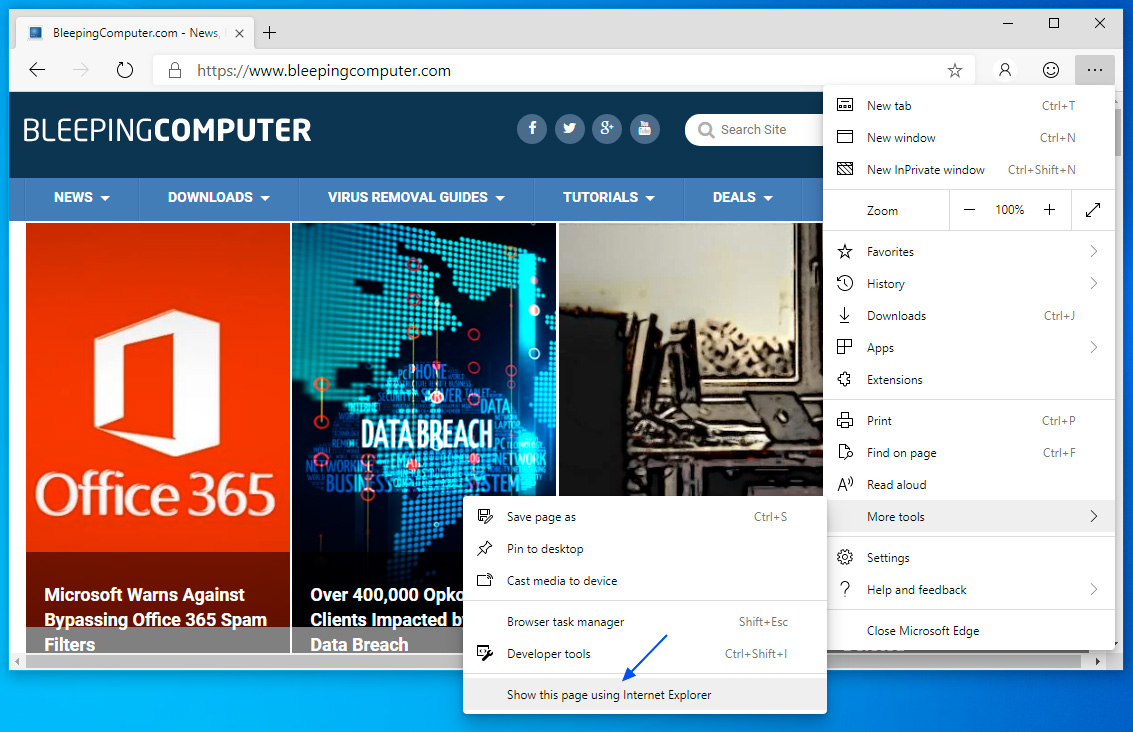Screen dimensions: 1133x732
Task: Expand Apps submenu chevron
Action: click(x=1093, y=347)
